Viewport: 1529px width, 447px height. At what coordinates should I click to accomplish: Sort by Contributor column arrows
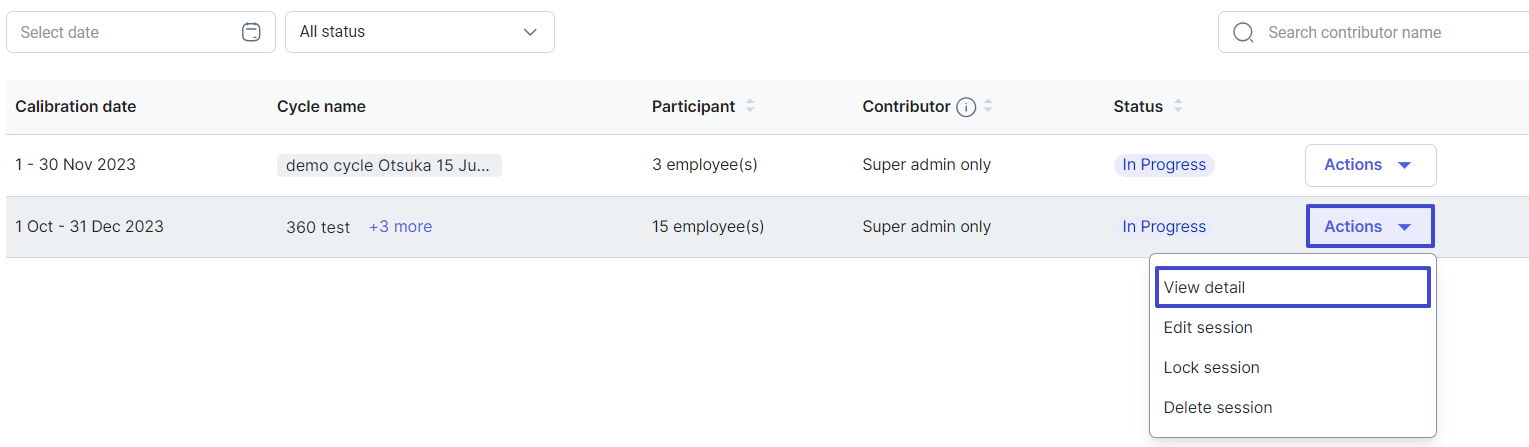coord(988,106)
